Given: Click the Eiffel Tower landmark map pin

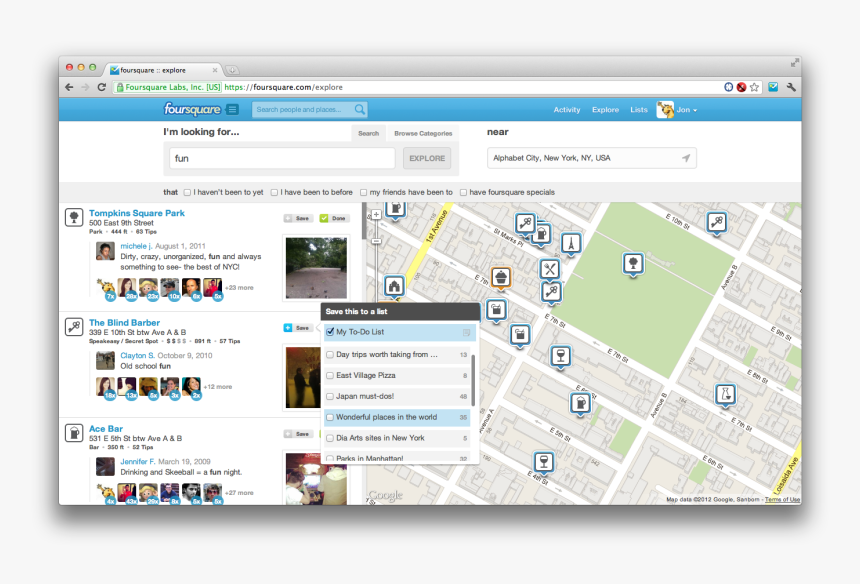Looking at the screenshot, I should pyautogui.click(x=570, y=243).
